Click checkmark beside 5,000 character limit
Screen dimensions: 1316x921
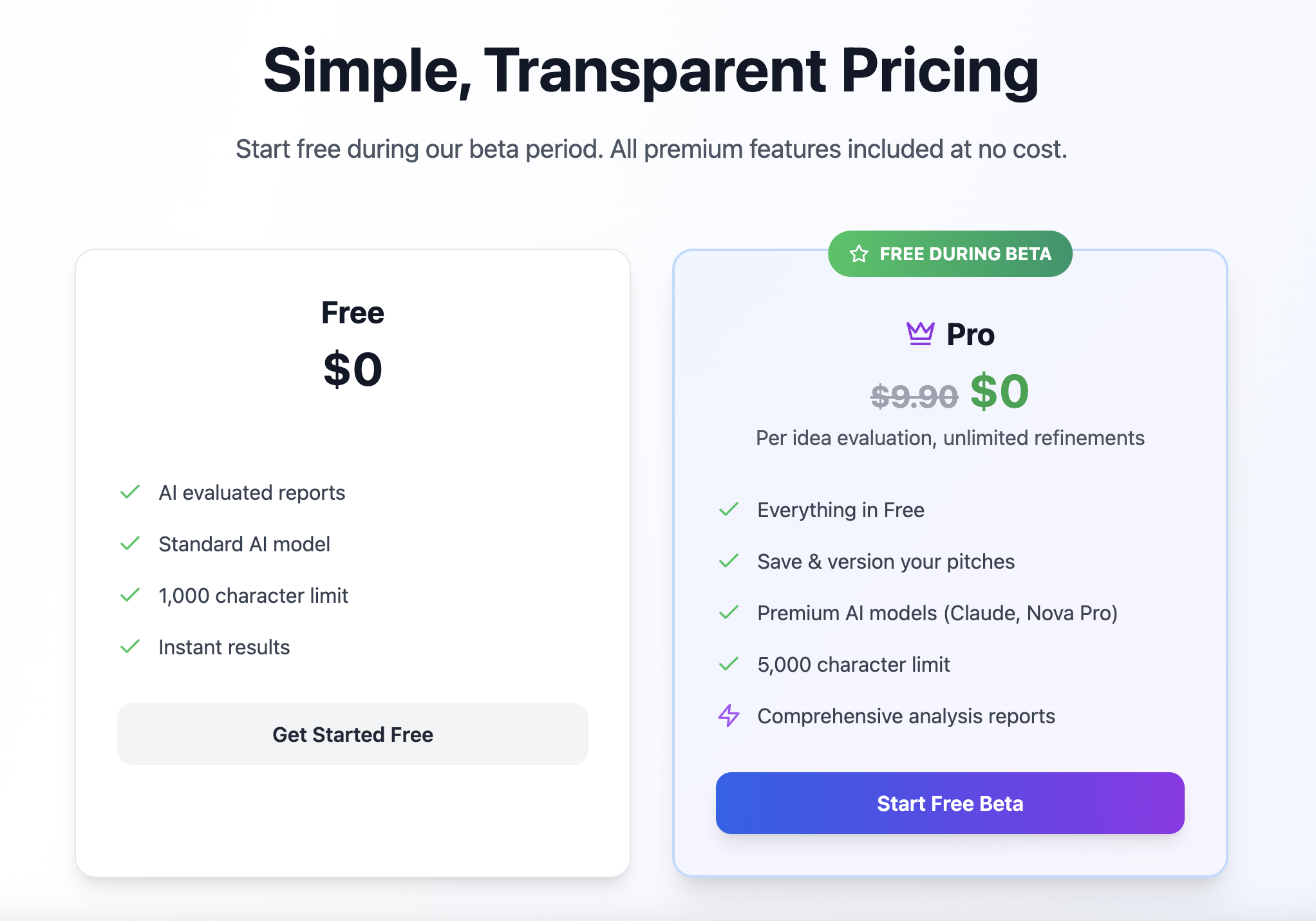click(x=729, y=664)
